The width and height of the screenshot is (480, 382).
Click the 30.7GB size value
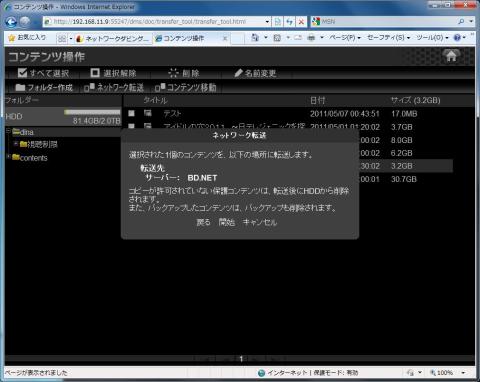[x=404, y=179]
